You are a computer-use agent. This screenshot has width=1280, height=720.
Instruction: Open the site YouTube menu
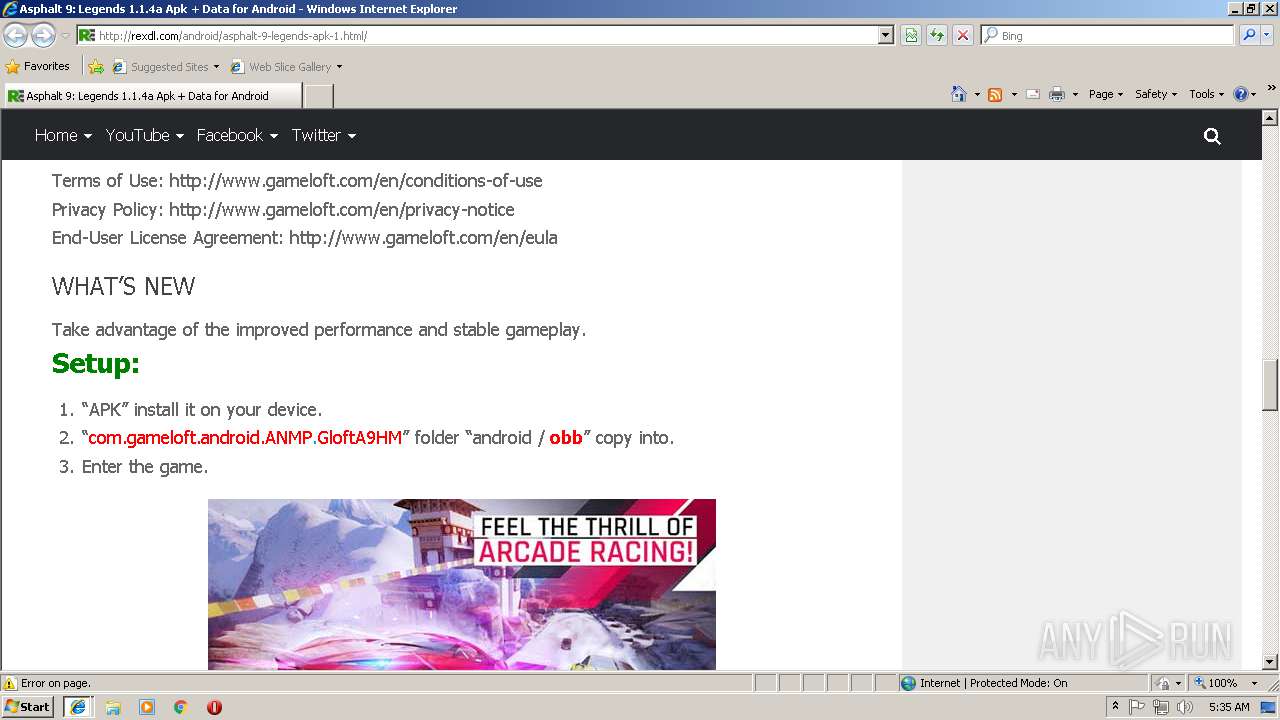point(145,135)
